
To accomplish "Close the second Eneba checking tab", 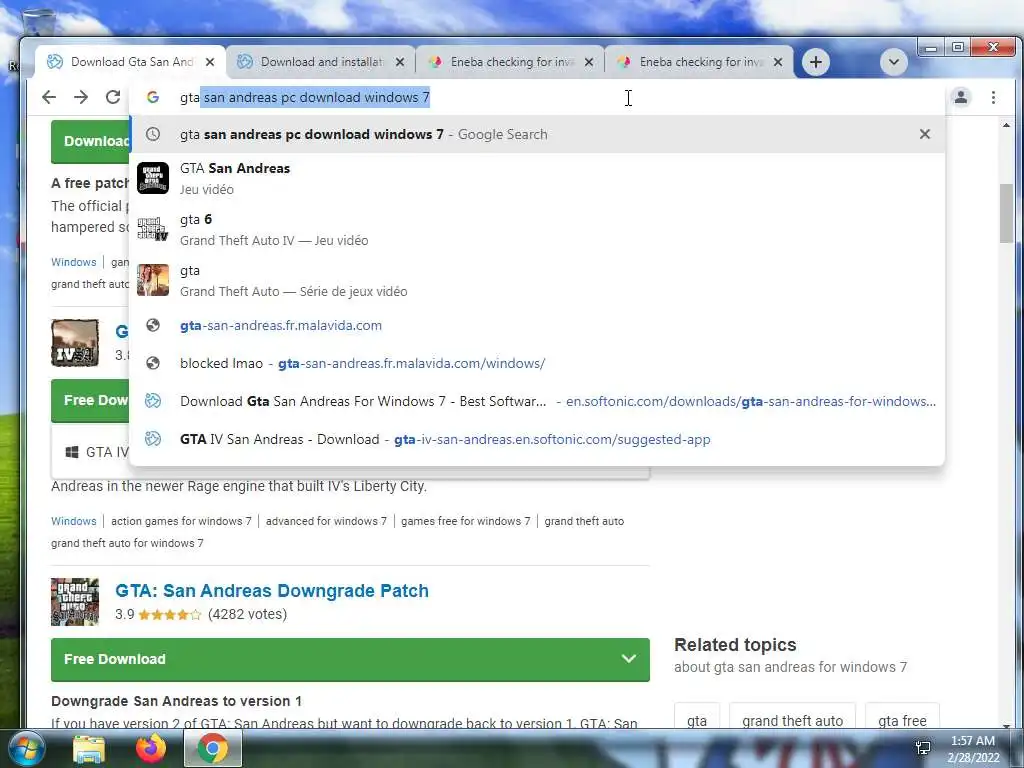I will 777,62.
